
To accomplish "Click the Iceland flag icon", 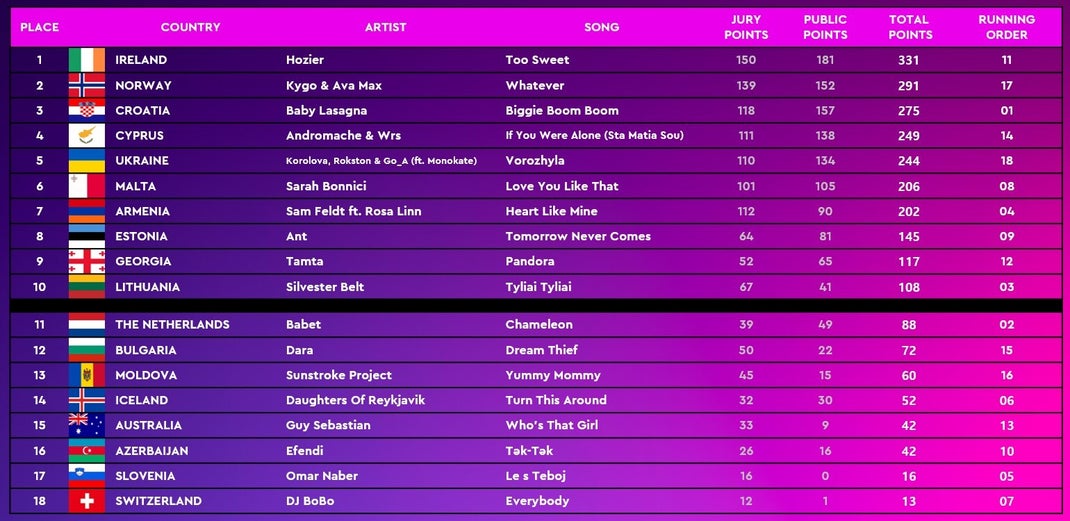I will tap(87, 400).
